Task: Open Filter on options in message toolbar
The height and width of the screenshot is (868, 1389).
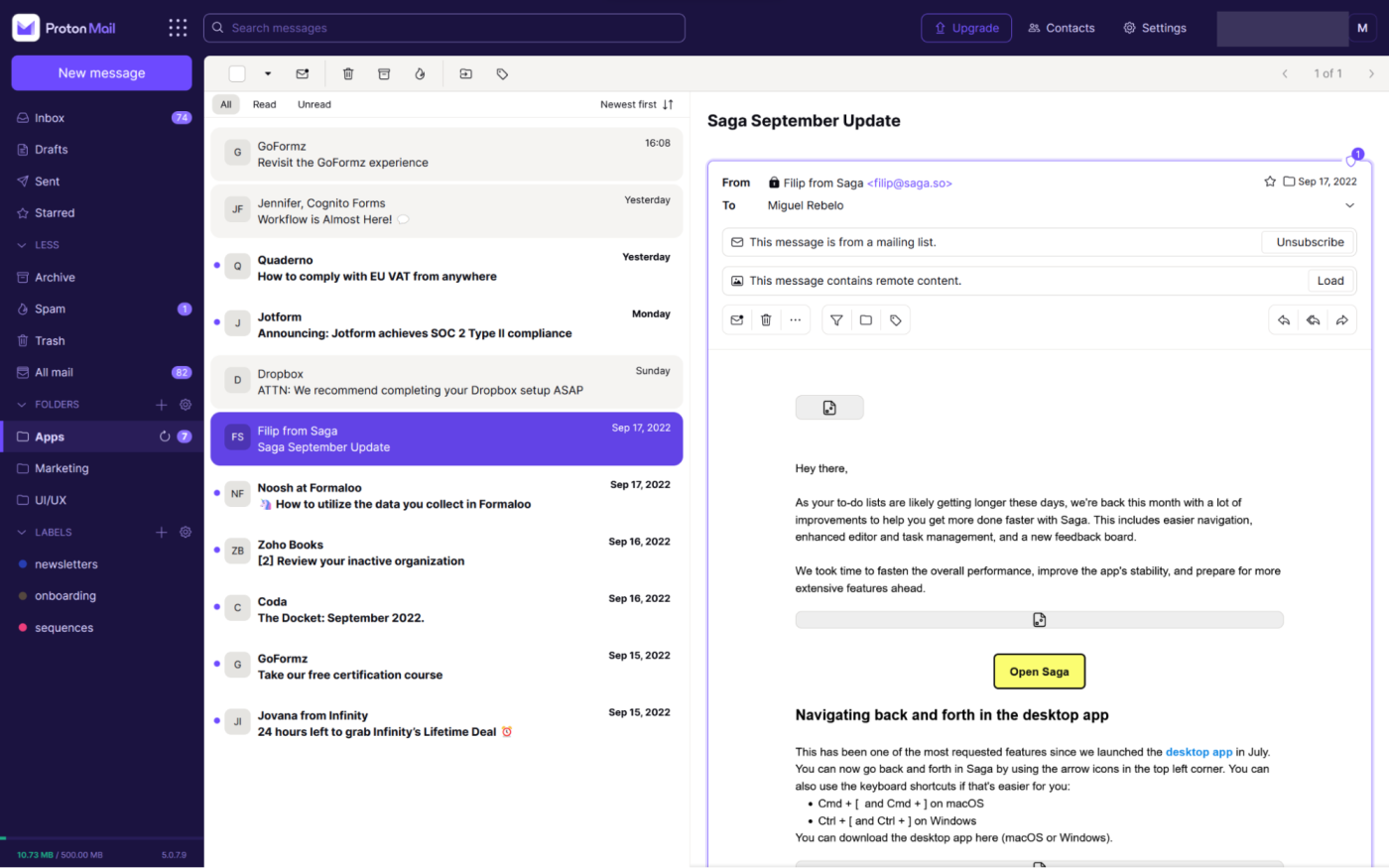Action: point(836,319)
